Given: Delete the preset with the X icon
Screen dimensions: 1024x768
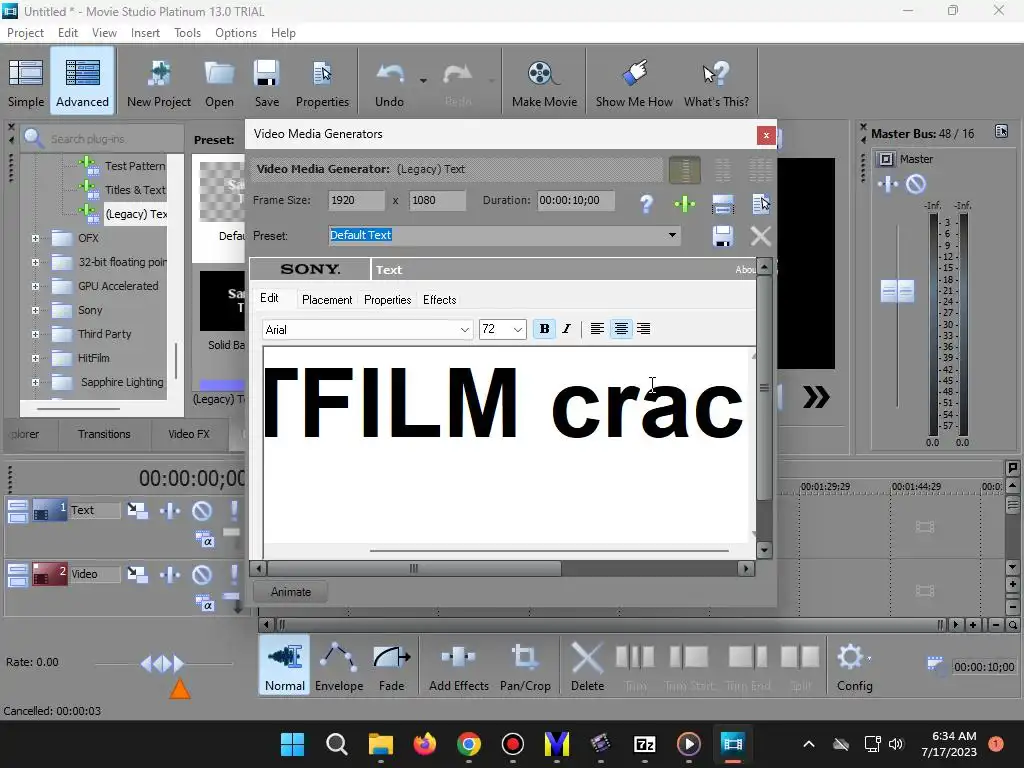Looking at the screenshot, I should [x=760, y=236].
